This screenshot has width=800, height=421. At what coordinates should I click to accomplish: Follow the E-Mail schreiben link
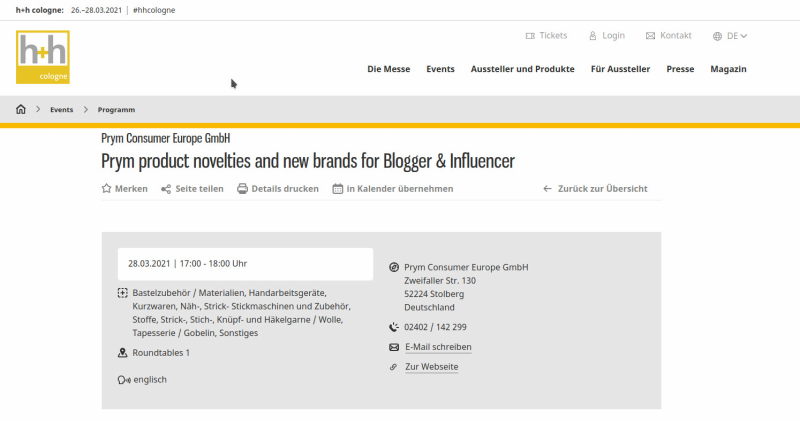(x=438, y=347)
